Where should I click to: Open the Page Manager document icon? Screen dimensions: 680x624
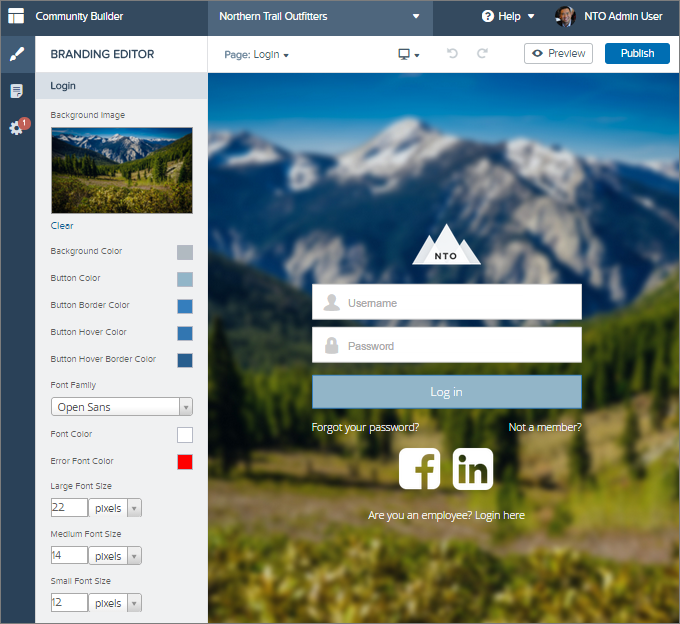pos(16,91)
